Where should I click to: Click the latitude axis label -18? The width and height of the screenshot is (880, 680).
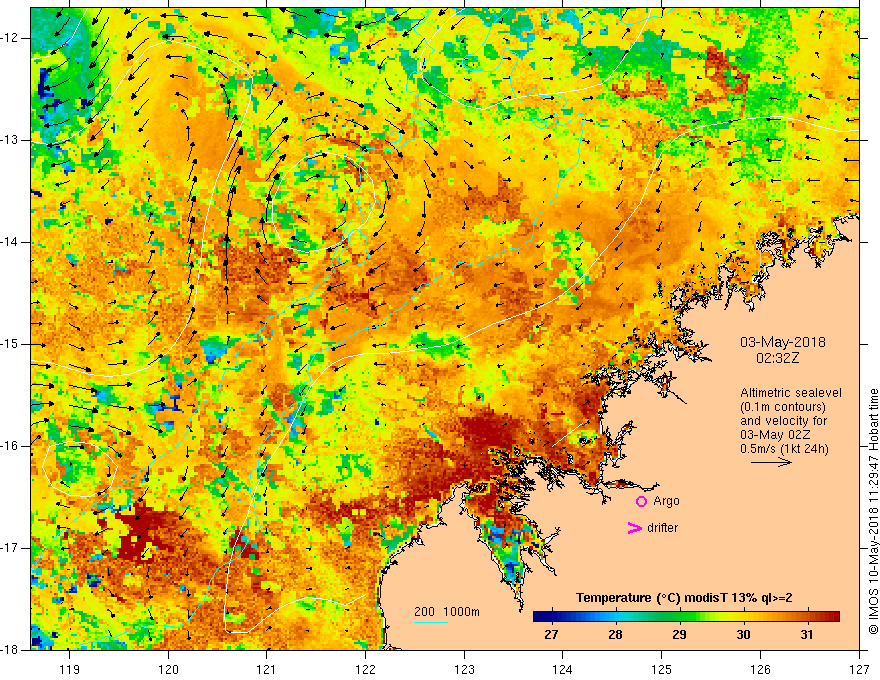point(11,650)
